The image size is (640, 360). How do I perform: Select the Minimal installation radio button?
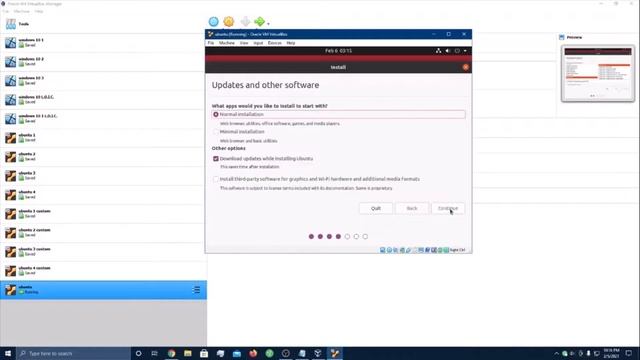click(x=216, y=132)
